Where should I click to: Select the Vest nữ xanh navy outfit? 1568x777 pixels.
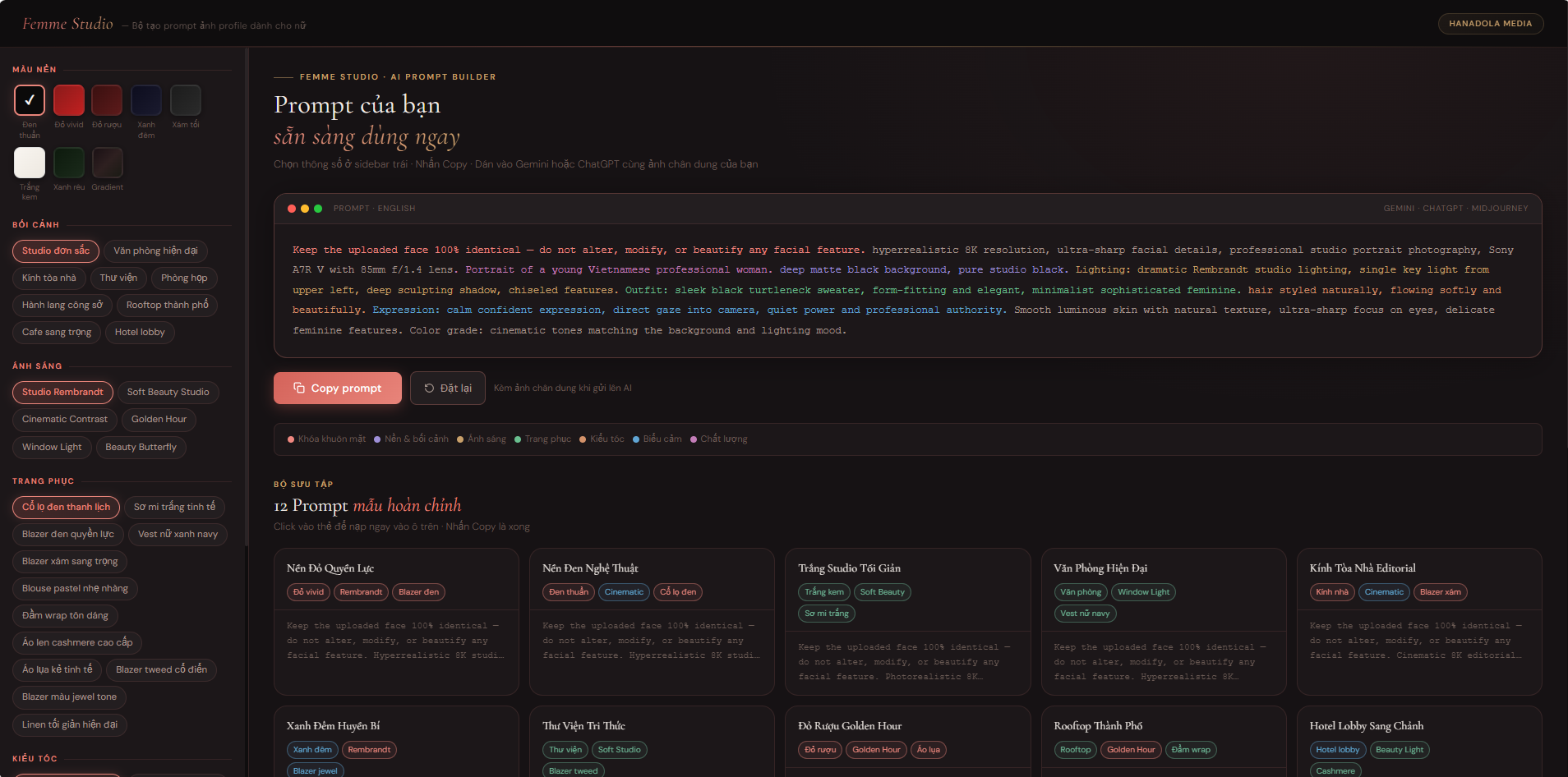(178, 535)
